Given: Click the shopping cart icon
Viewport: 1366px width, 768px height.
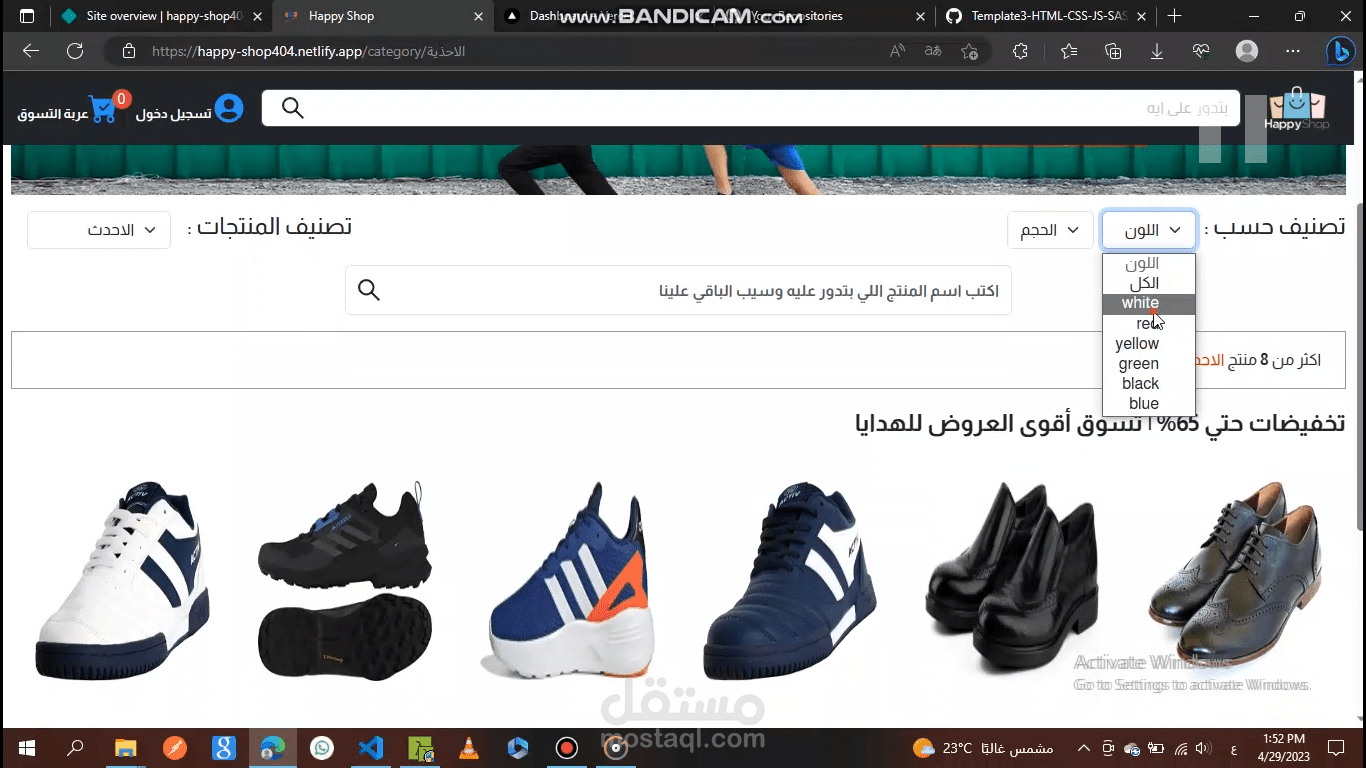Looking at the screenshot, I should [103, 109].
